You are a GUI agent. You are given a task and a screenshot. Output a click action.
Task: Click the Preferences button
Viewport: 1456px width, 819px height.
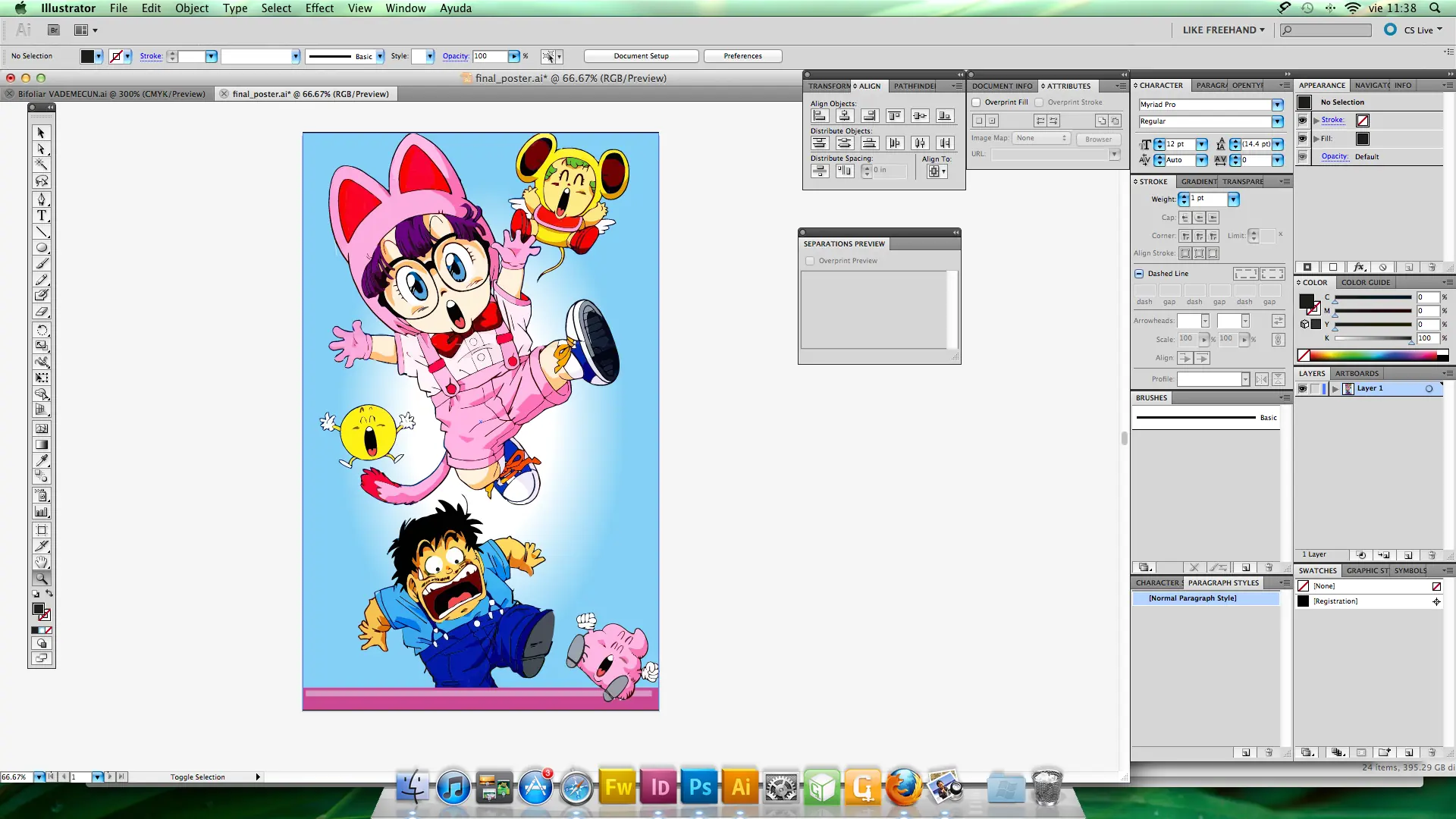point(743,56)
